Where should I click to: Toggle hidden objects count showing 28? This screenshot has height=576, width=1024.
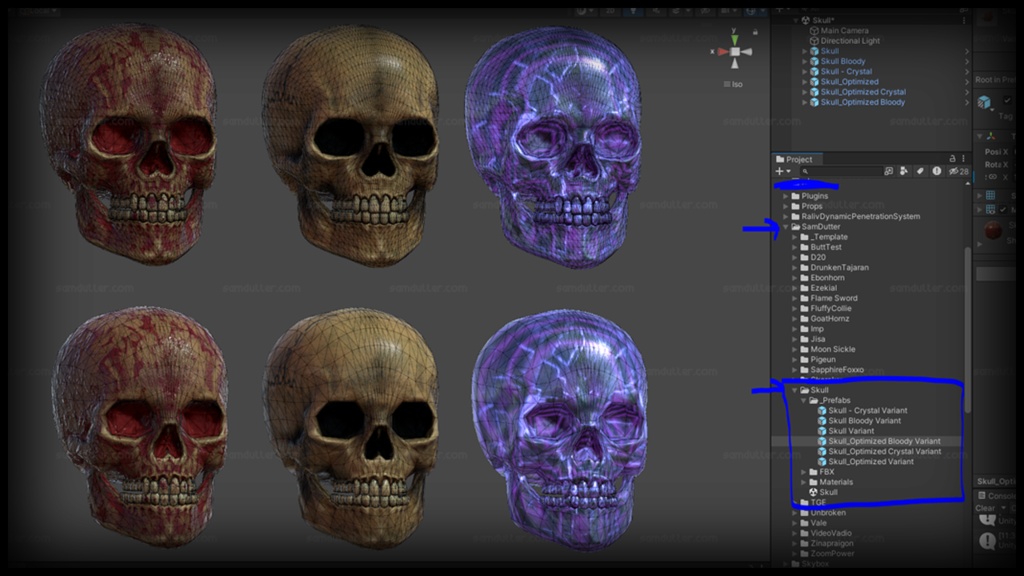pyautogui.click(x=958, y=171)
